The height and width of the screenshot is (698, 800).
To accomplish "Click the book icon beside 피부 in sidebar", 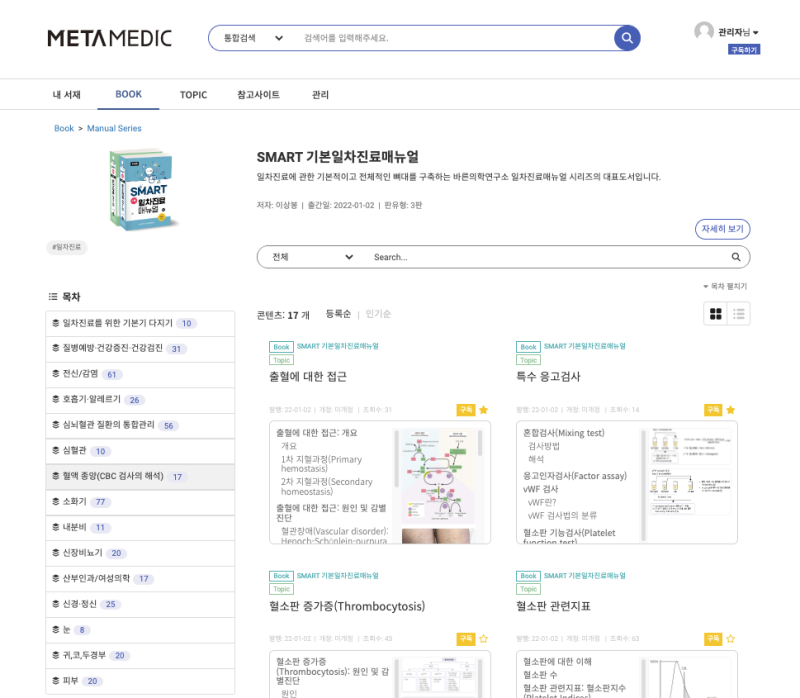I will [x=55, y=680].
